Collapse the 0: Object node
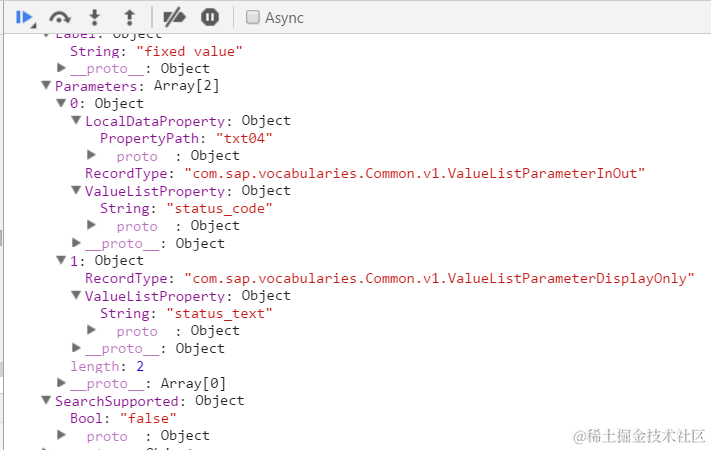 click(61, 103)
